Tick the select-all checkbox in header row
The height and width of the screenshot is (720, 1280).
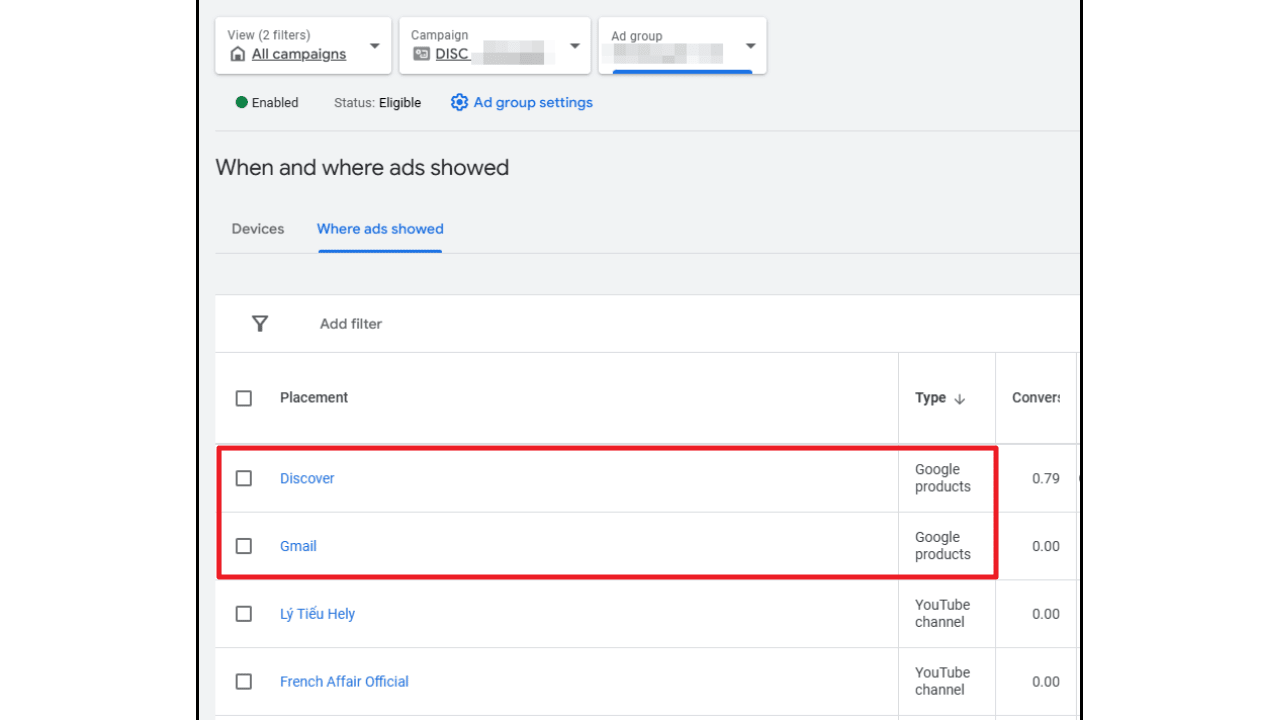click(x=244, y=398)
